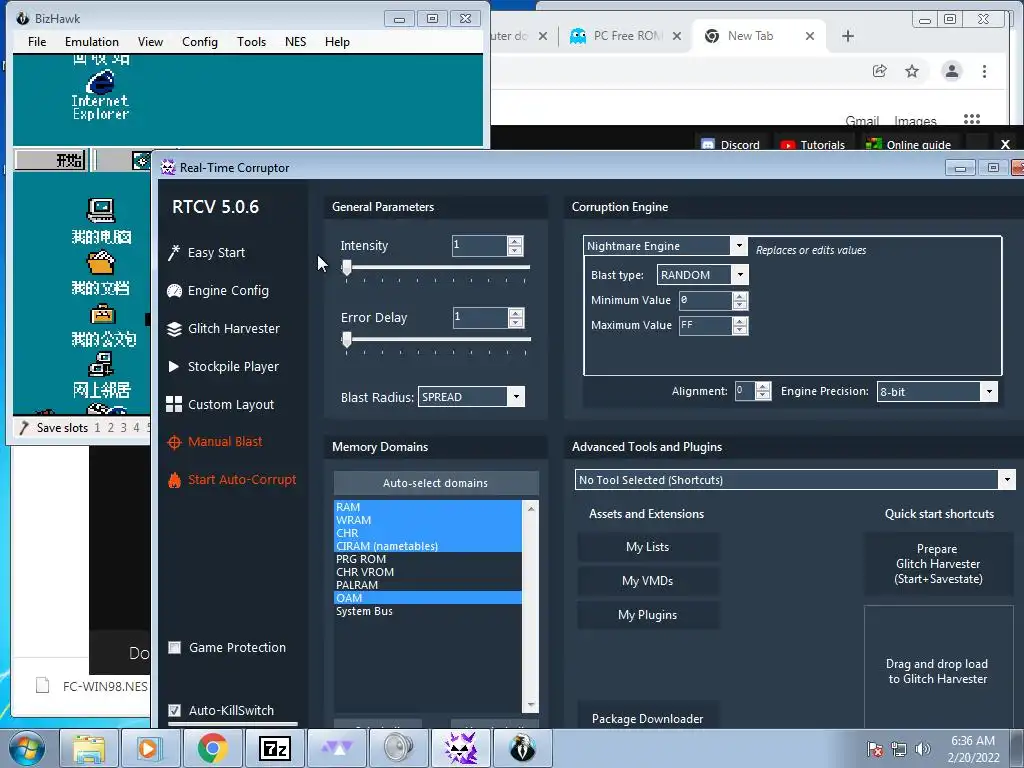Open the RTCV taskbar icon
Viewport: 1024px width, 768px height.
point(461,748)
